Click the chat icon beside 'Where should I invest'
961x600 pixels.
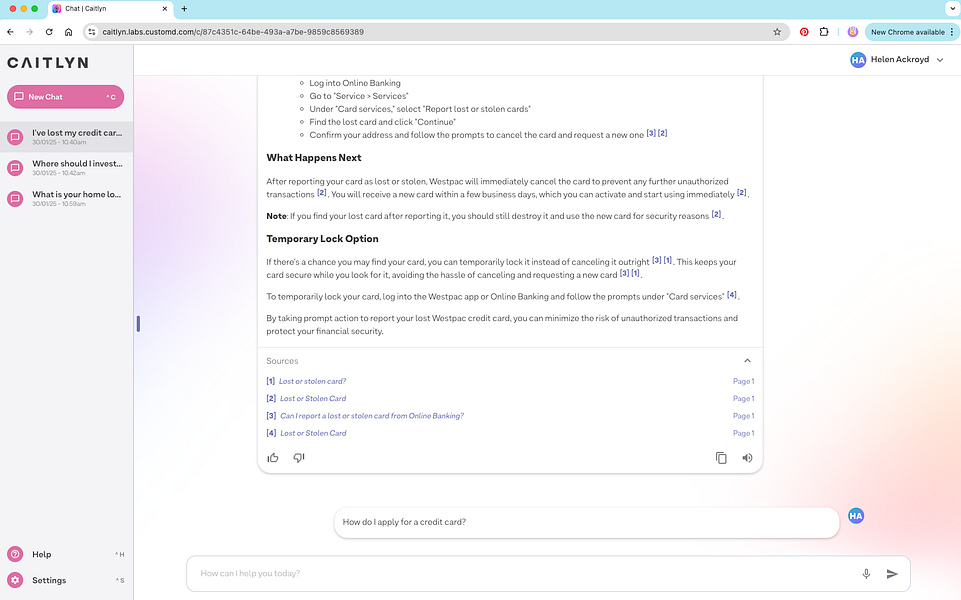click(x=15, y=167)
